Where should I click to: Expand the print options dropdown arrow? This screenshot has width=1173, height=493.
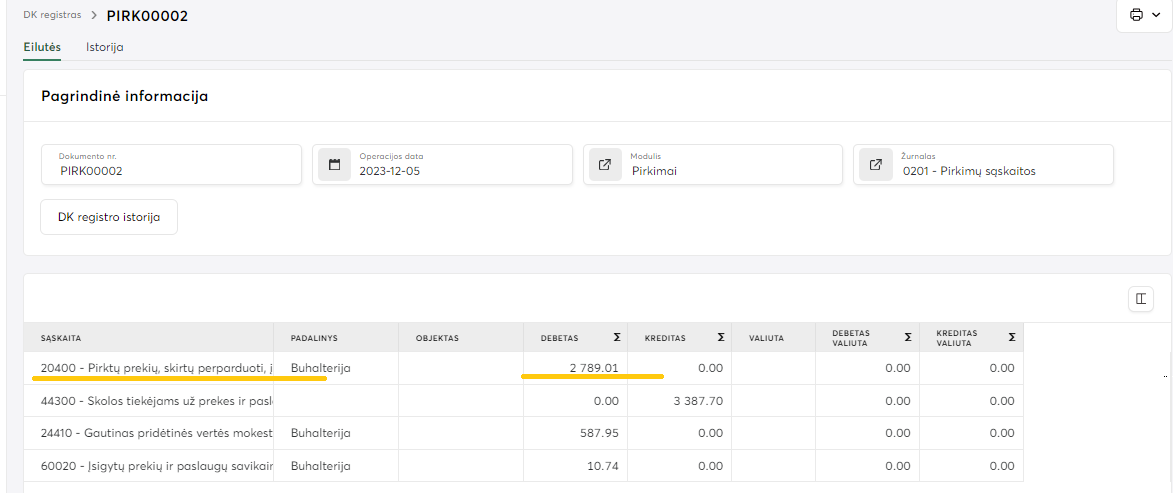pyautogui.click(x=1156, y=15)
